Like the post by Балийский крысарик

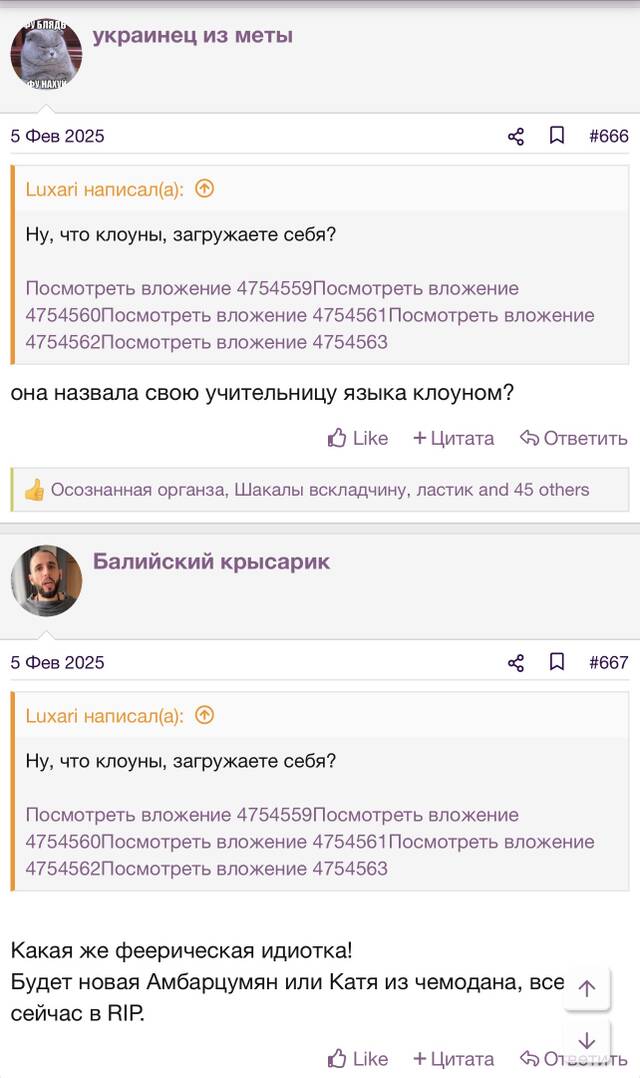357,1059
